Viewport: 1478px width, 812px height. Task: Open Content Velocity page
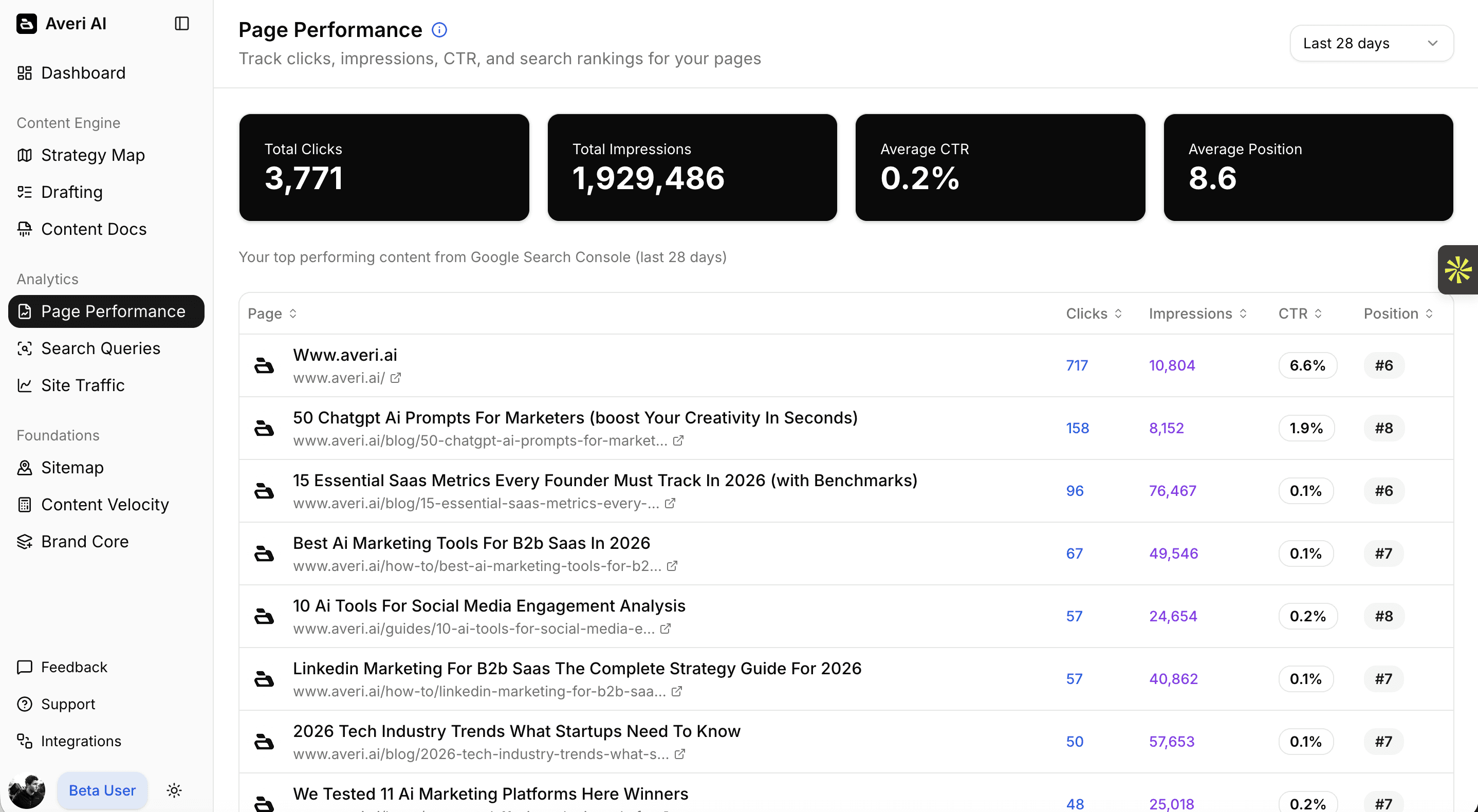click(105, 504)
